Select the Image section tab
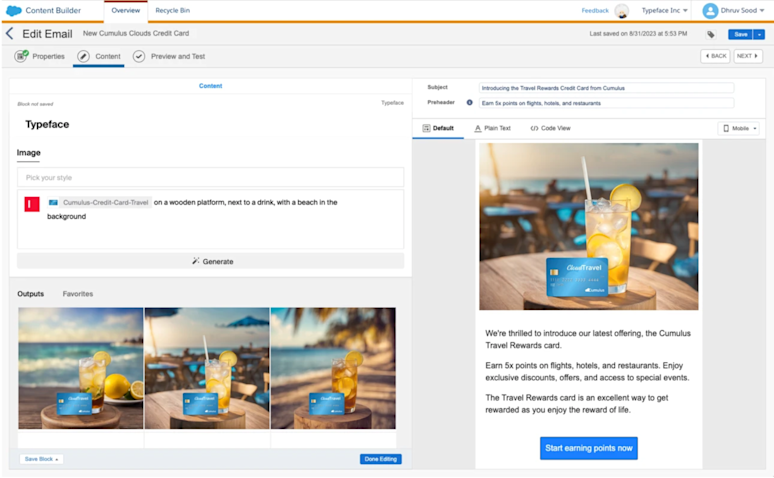The image size is (774, 478). pos(29,153)
